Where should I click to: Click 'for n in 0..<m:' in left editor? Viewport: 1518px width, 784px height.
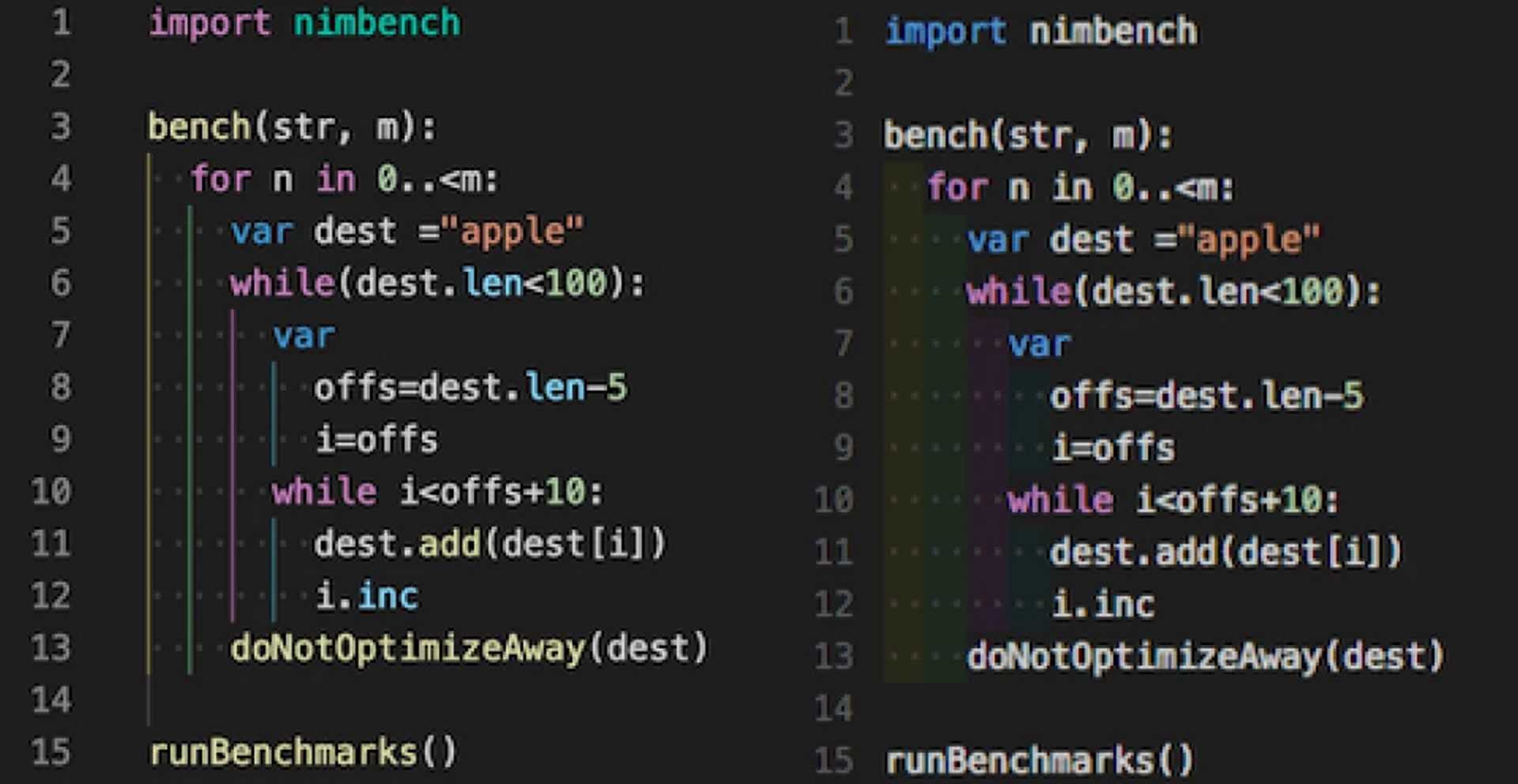[x=345, y=179]
